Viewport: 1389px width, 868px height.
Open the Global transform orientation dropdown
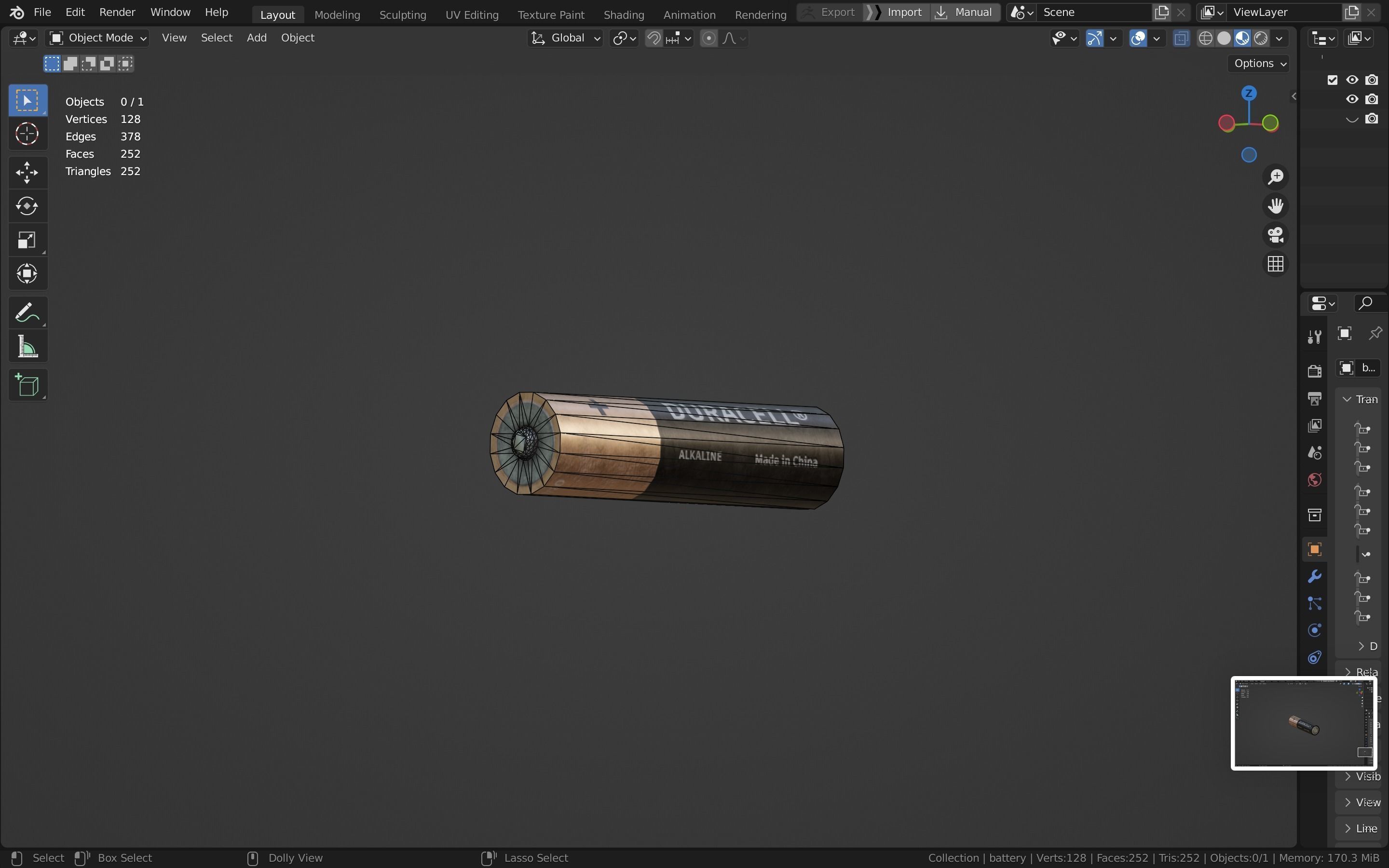(x=565, y=38)
